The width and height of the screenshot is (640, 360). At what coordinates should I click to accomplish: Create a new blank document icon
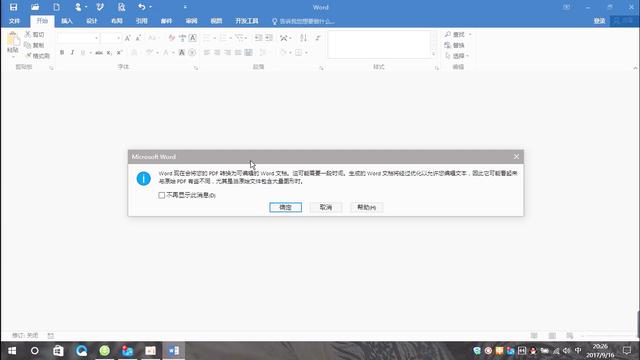pyautogui.click(x=56, y=7)
